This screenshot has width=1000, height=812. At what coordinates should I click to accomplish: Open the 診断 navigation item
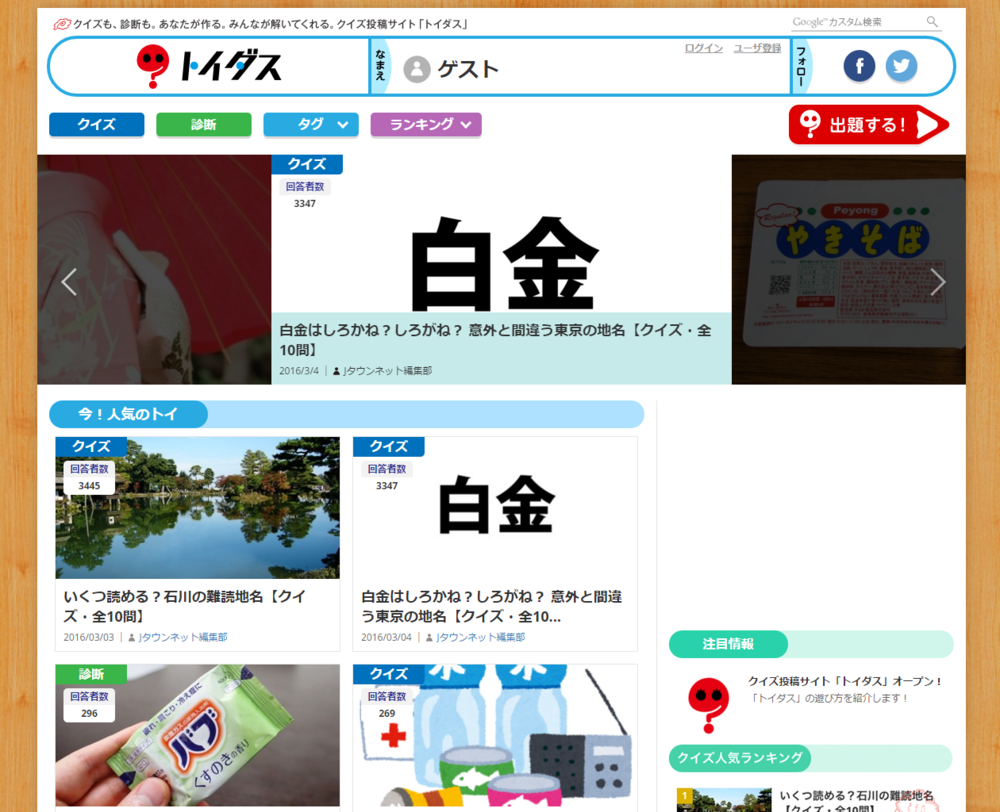click(203, 124)
